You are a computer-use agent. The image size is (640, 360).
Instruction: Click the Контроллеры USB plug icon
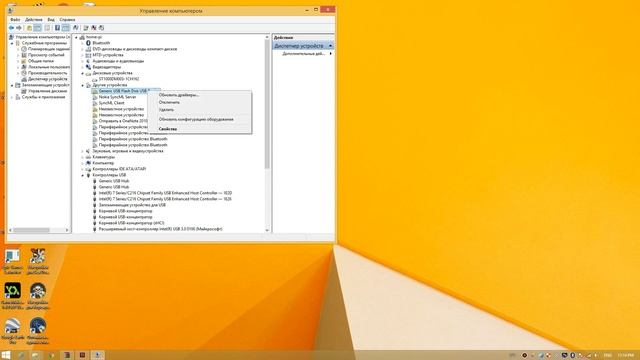tap(88, 175)
